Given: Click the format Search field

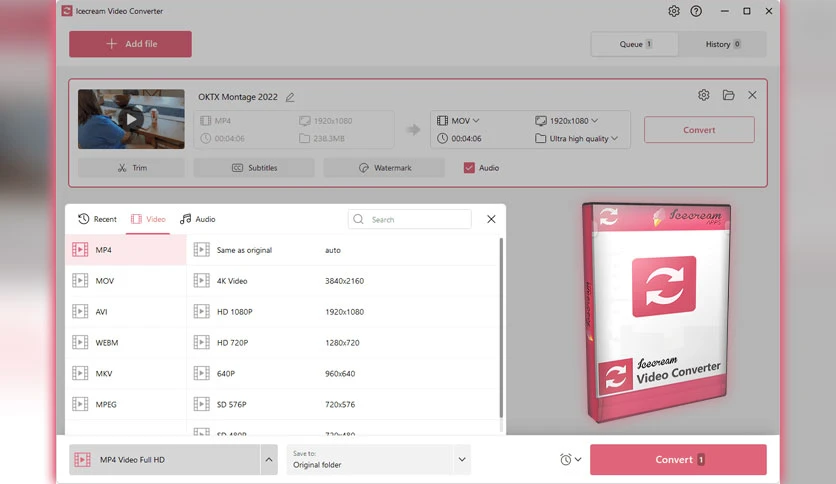Looking at the screenshot, I should pos(409,219).
